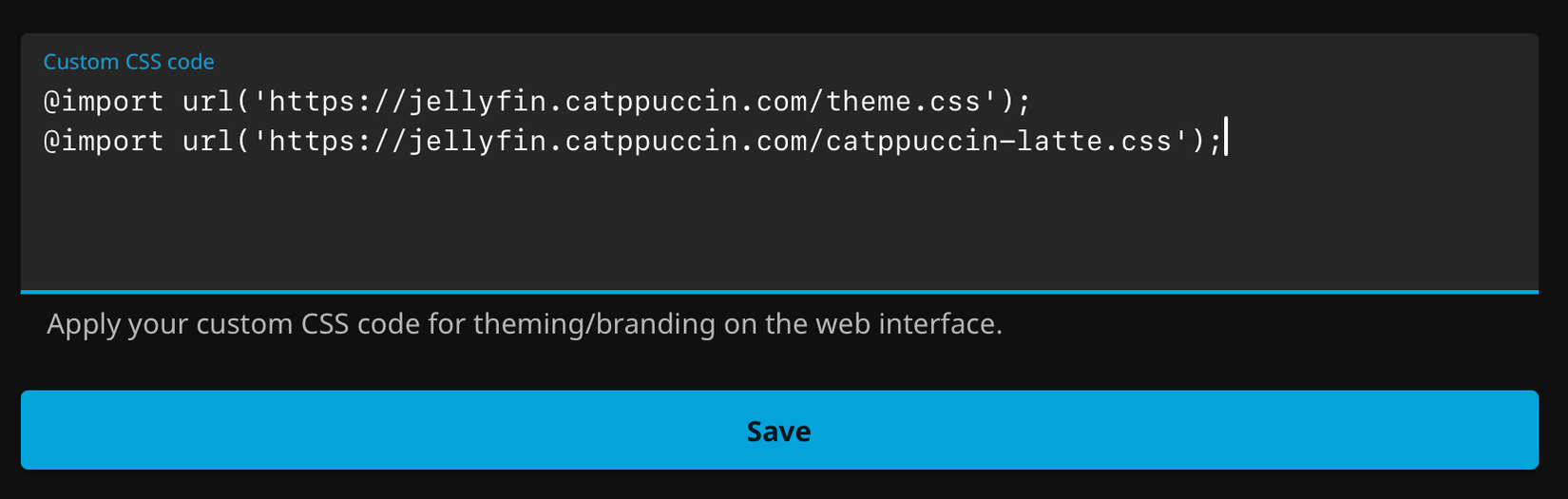Click the Save button
1568x499 pixels.
pyautogui.click(x=778, y=431)
